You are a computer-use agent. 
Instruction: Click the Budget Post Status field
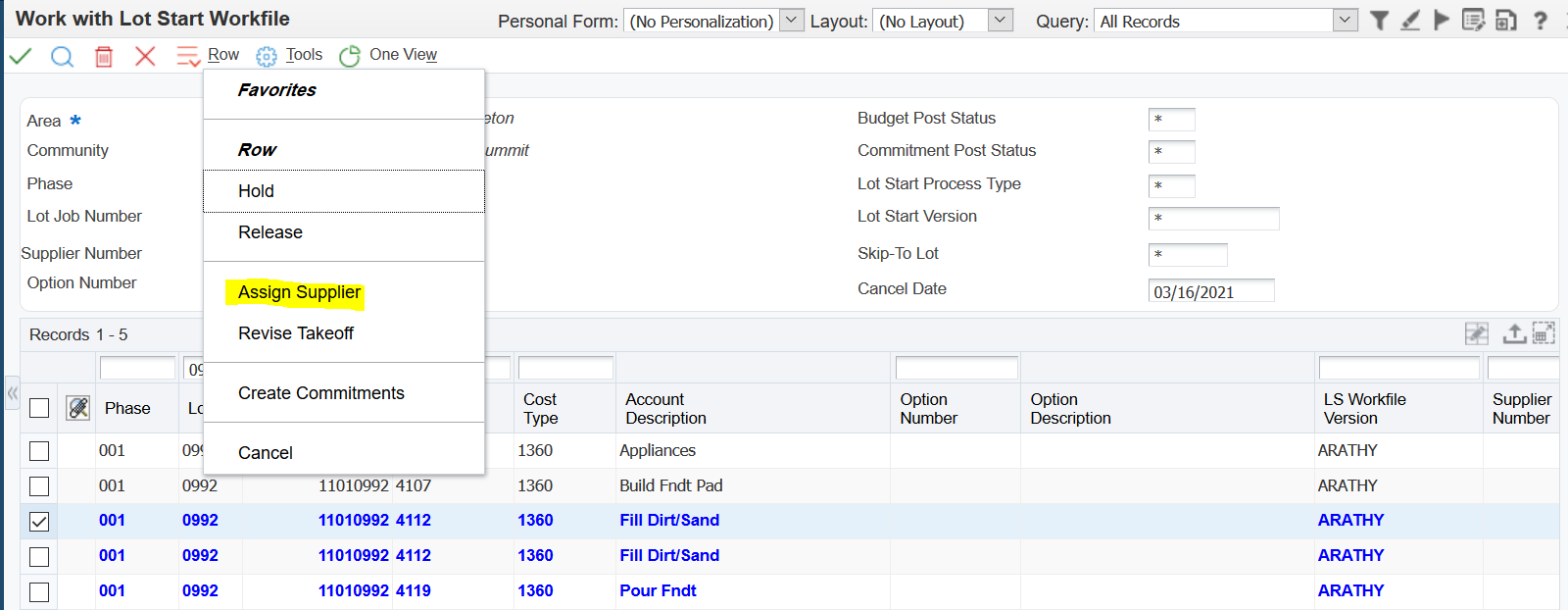click(1172, 120)
